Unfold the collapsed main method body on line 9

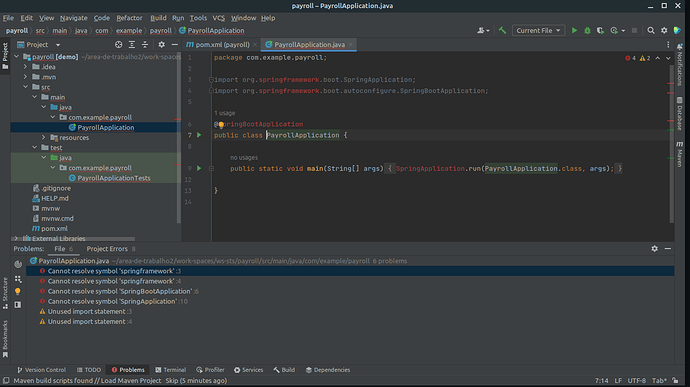[211, 168]
